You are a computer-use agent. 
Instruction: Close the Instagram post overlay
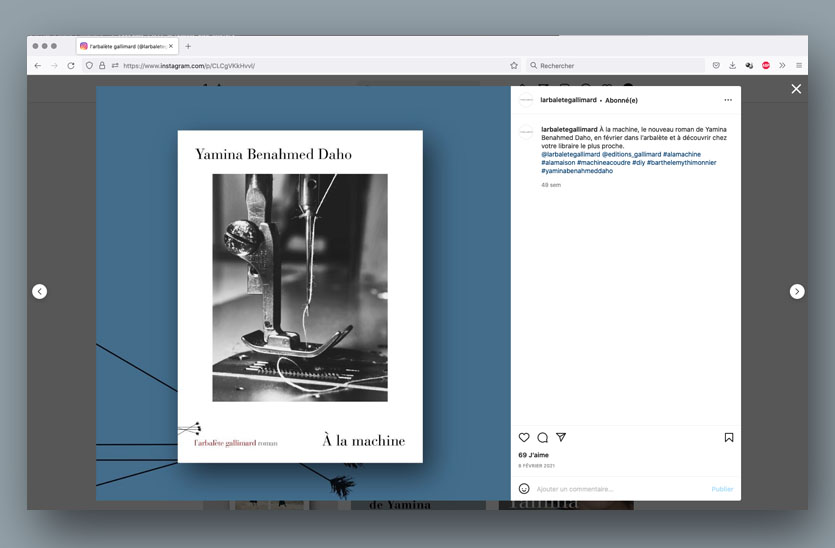796,89
